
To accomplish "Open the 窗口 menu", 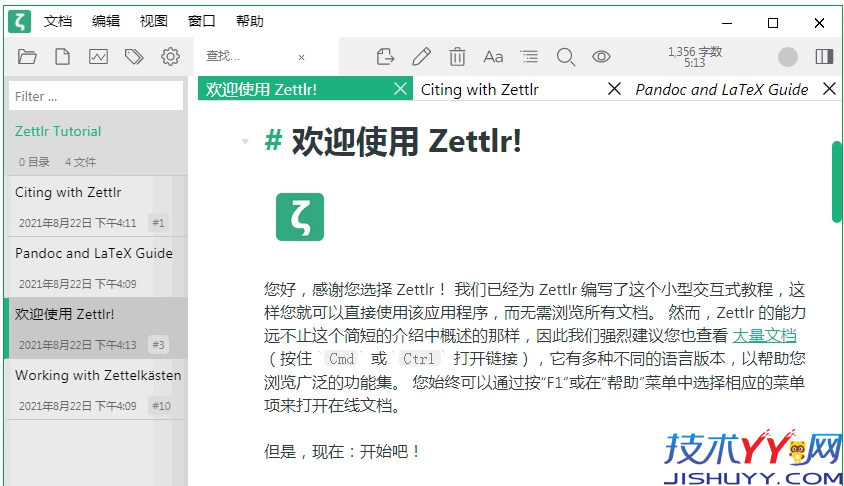I will pyautogui.click(x=202, y=22).
